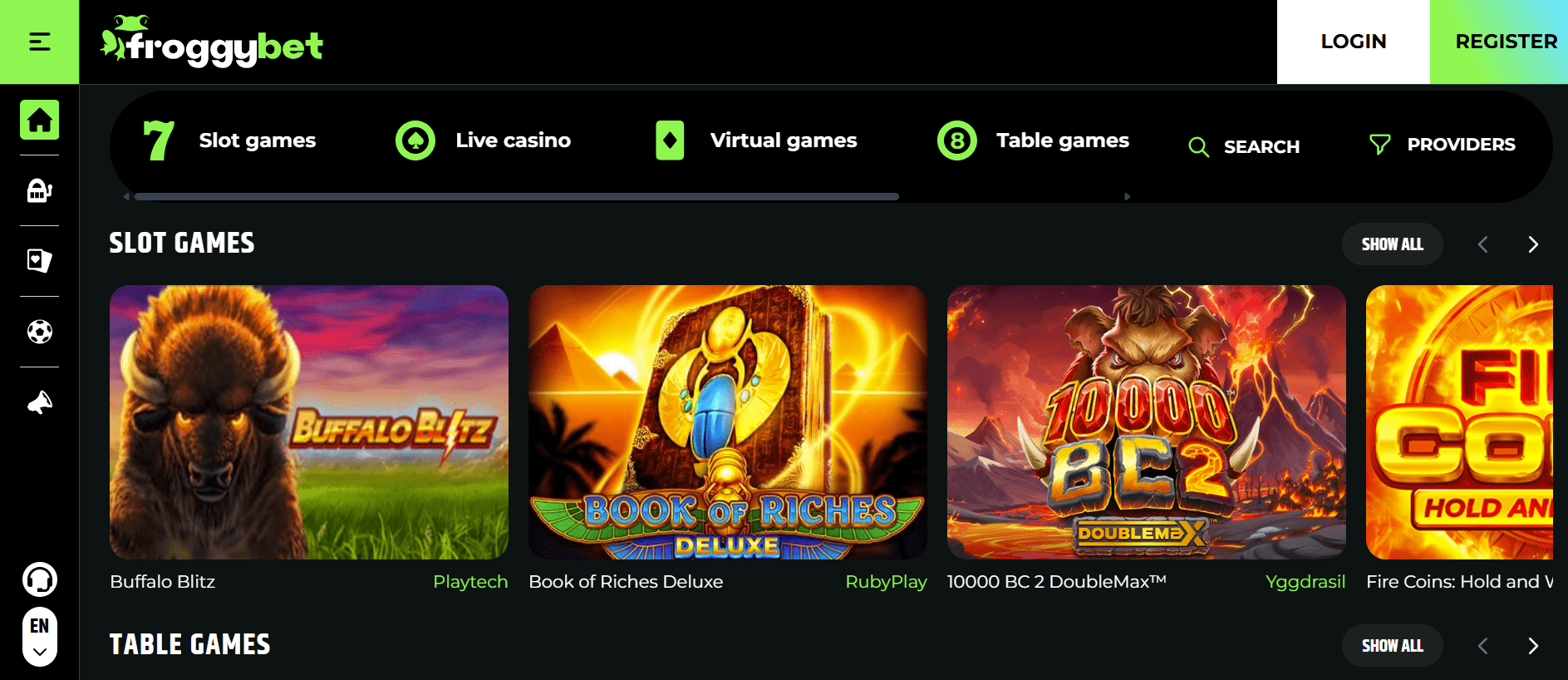Screen dimensions: 1568x680
Task: Show next table games with right chevron
Action: pyautogui.click(x=1533, y=646)
